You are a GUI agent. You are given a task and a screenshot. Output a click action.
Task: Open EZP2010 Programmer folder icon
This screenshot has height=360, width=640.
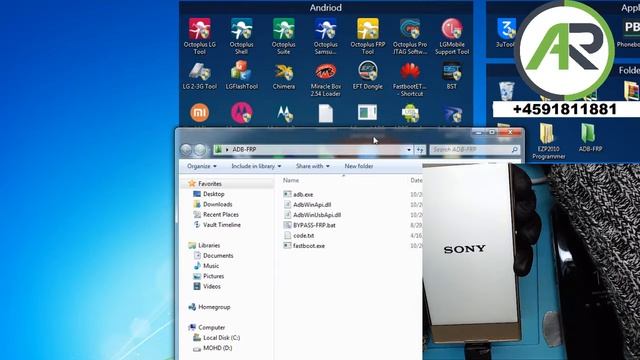pyautogui.click(x=548, y=141)
